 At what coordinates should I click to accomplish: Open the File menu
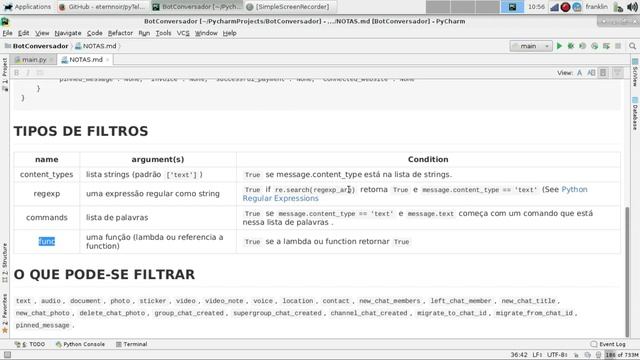pos(7,33)
